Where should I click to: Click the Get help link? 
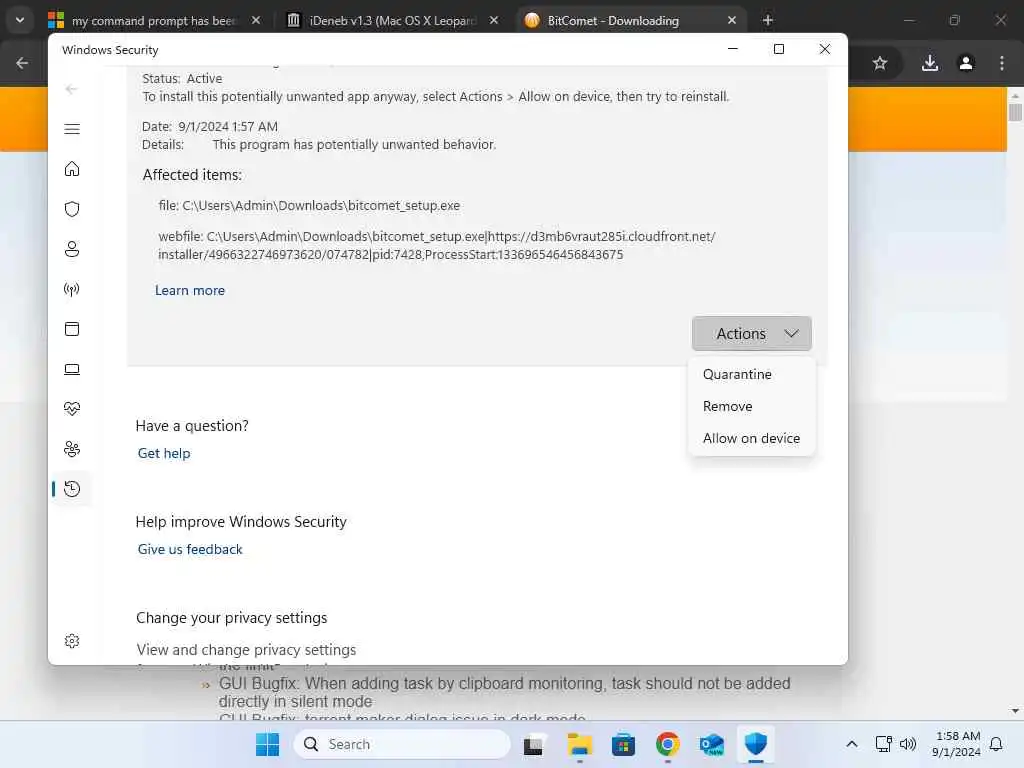164,453
